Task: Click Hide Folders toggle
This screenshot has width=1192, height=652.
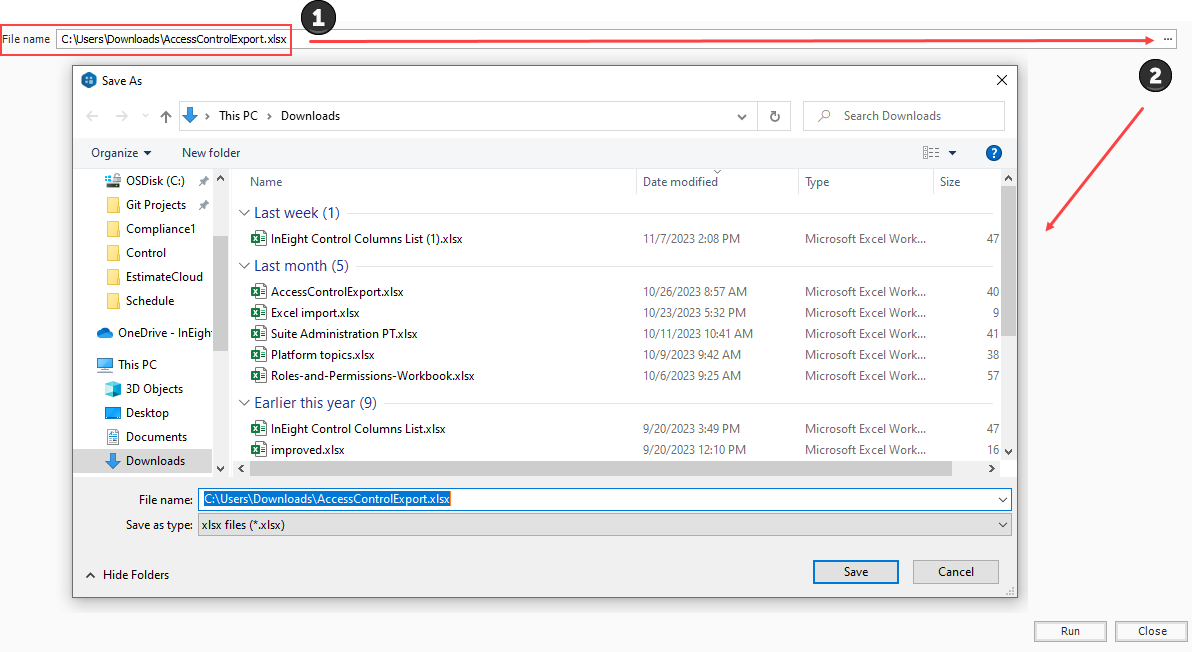Action: point(127,575)
